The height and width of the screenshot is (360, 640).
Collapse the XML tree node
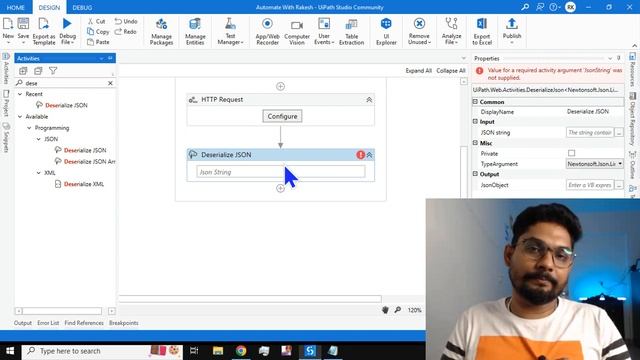pos(39,173)
